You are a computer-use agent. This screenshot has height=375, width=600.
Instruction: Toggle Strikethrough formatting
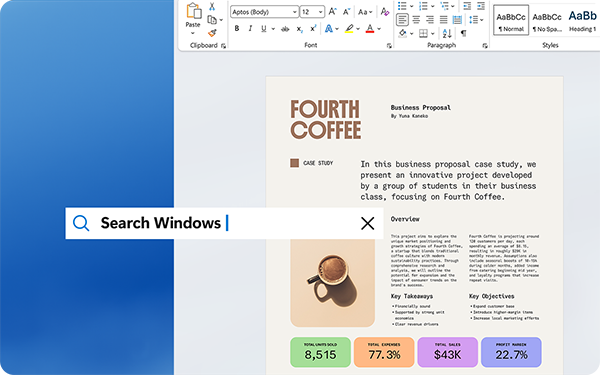coord(285,29)
